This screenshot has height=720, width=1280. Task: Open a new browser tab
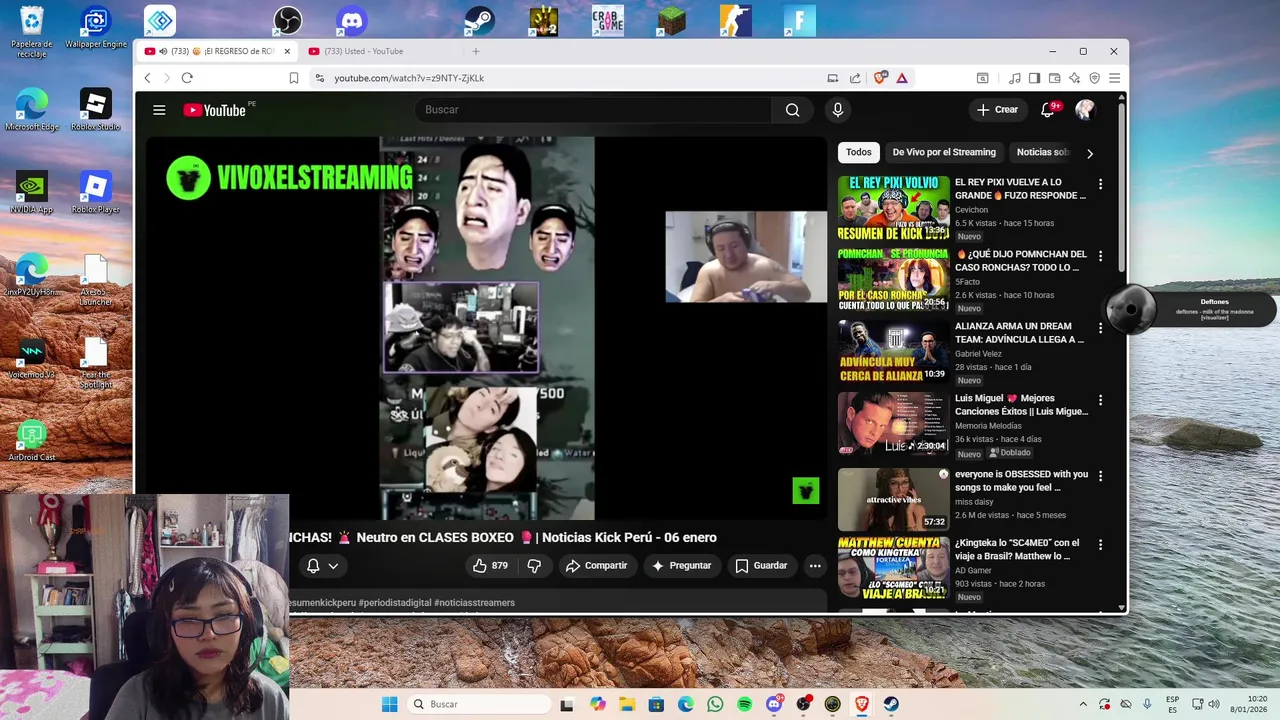(476, 51)
